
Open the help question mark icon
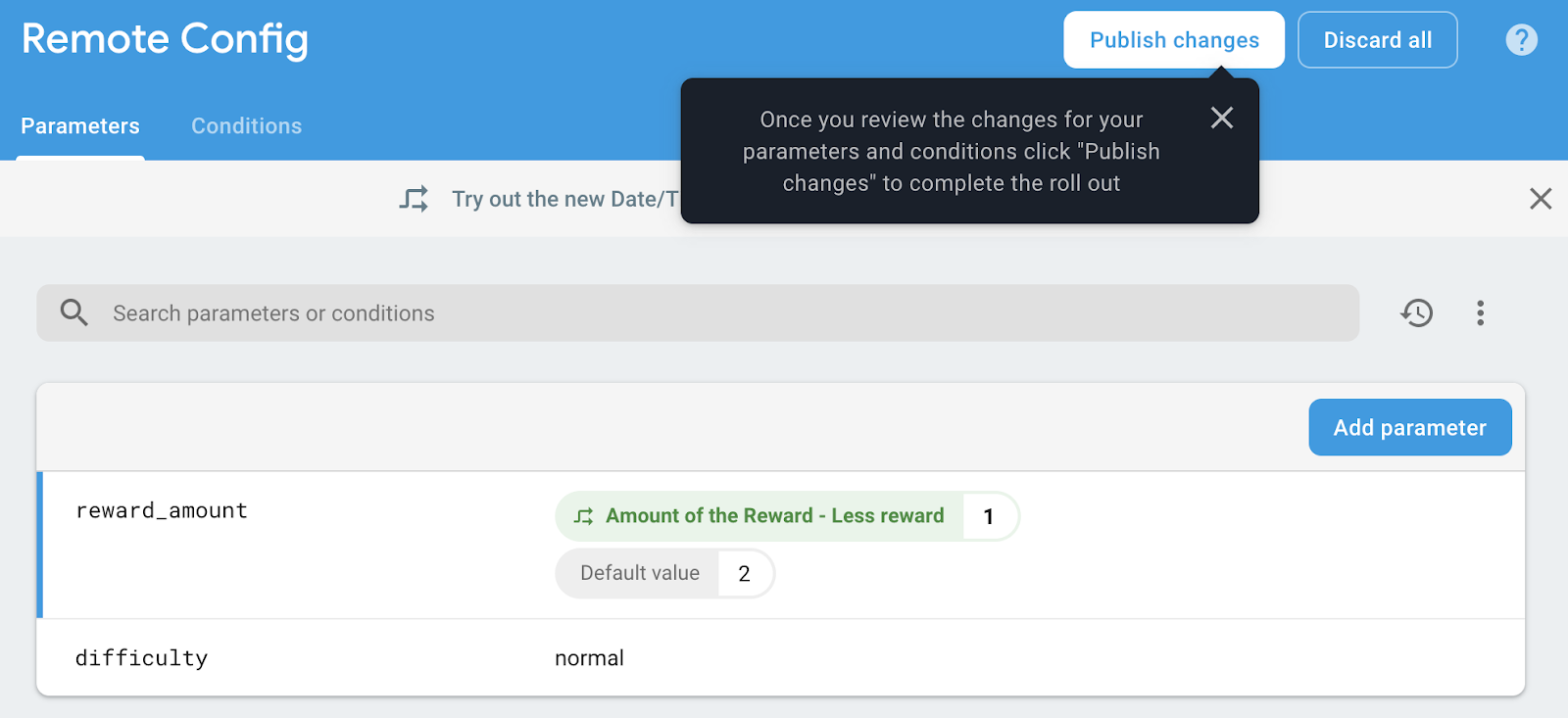1521,40
